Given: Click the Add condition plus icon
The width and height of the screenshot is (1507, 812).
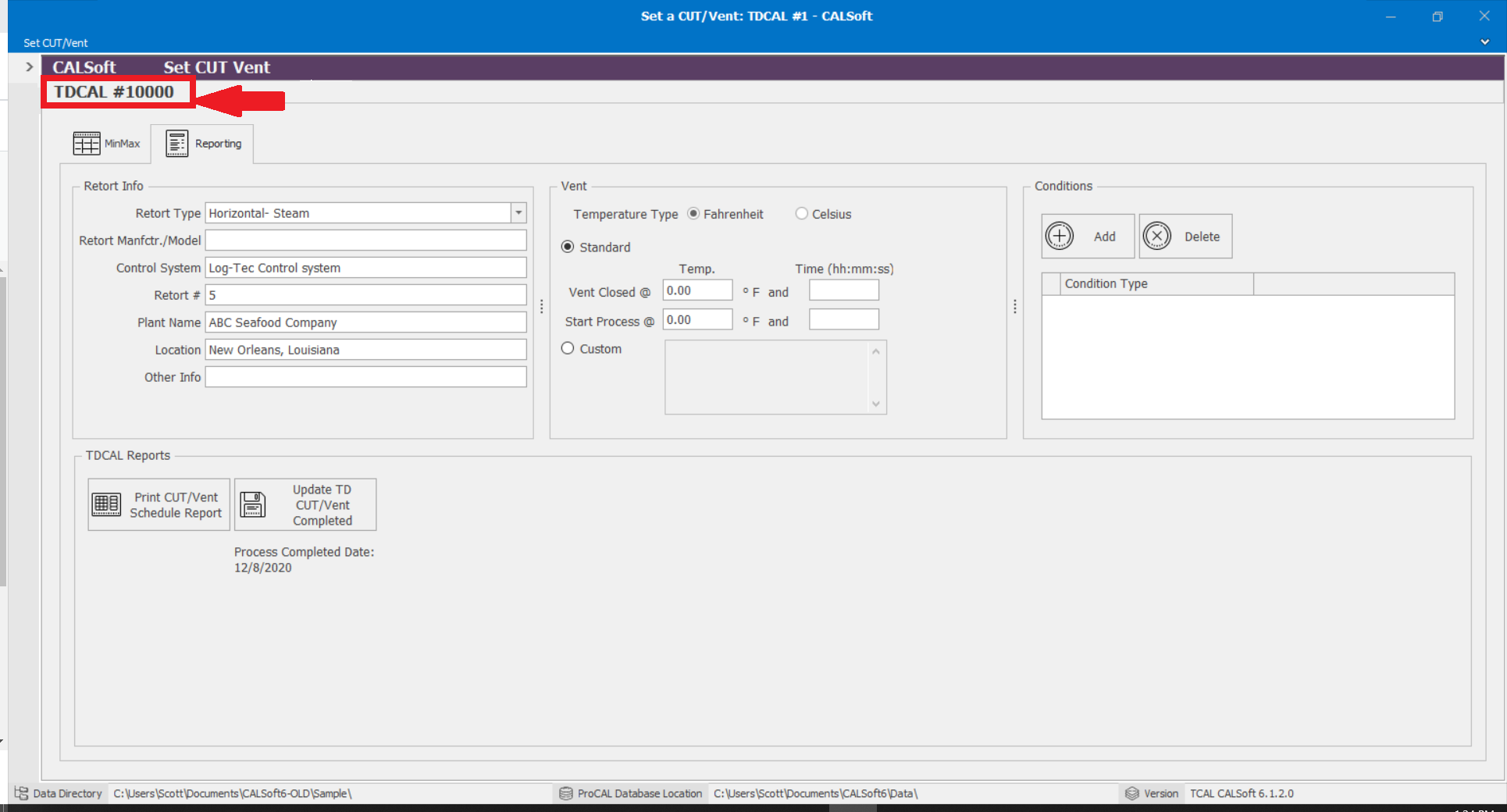Looking at the screenshot, I should coord(1060,236).
